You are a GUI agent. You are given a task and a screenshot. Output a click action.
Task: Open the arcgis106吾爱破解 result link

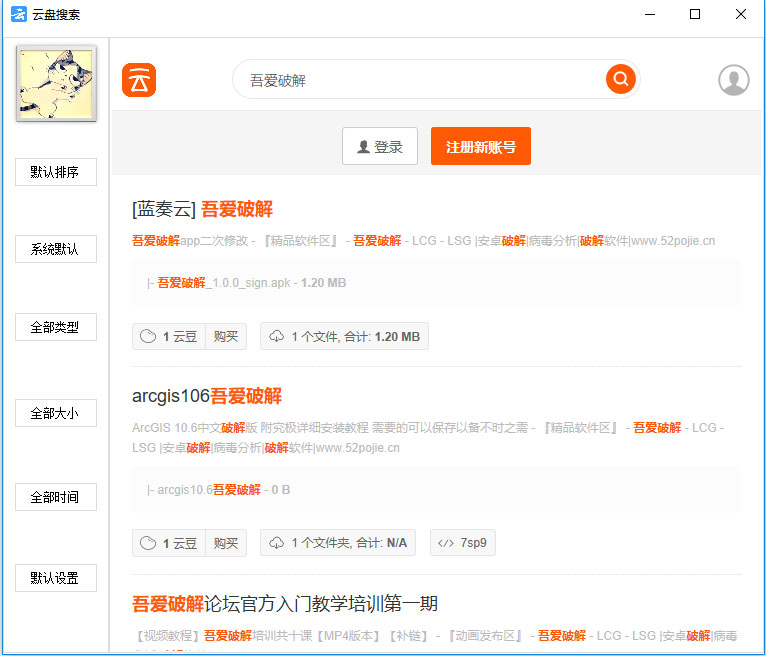[207, 395]
